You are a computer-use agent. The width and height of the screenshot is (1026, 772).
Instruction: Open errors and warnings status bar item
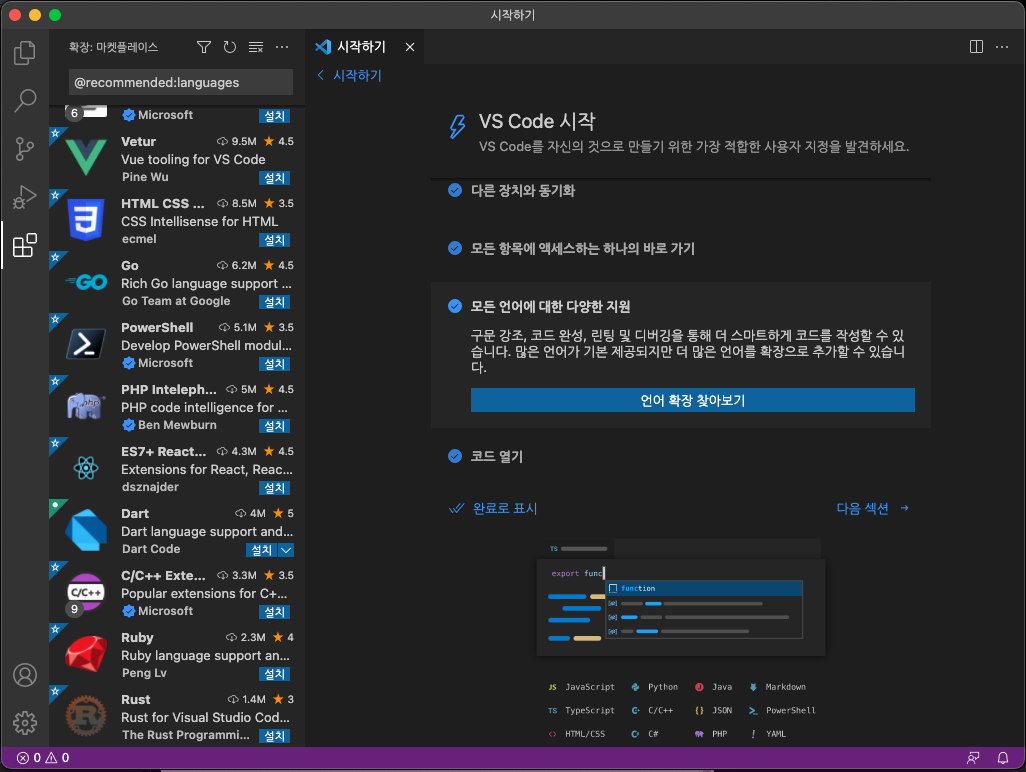[x=43, y=758]
